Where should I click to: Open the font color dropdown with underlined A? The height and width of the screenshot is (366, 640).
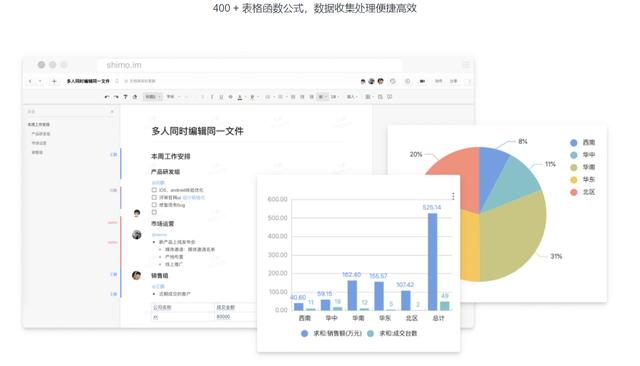tap(241, 97)
